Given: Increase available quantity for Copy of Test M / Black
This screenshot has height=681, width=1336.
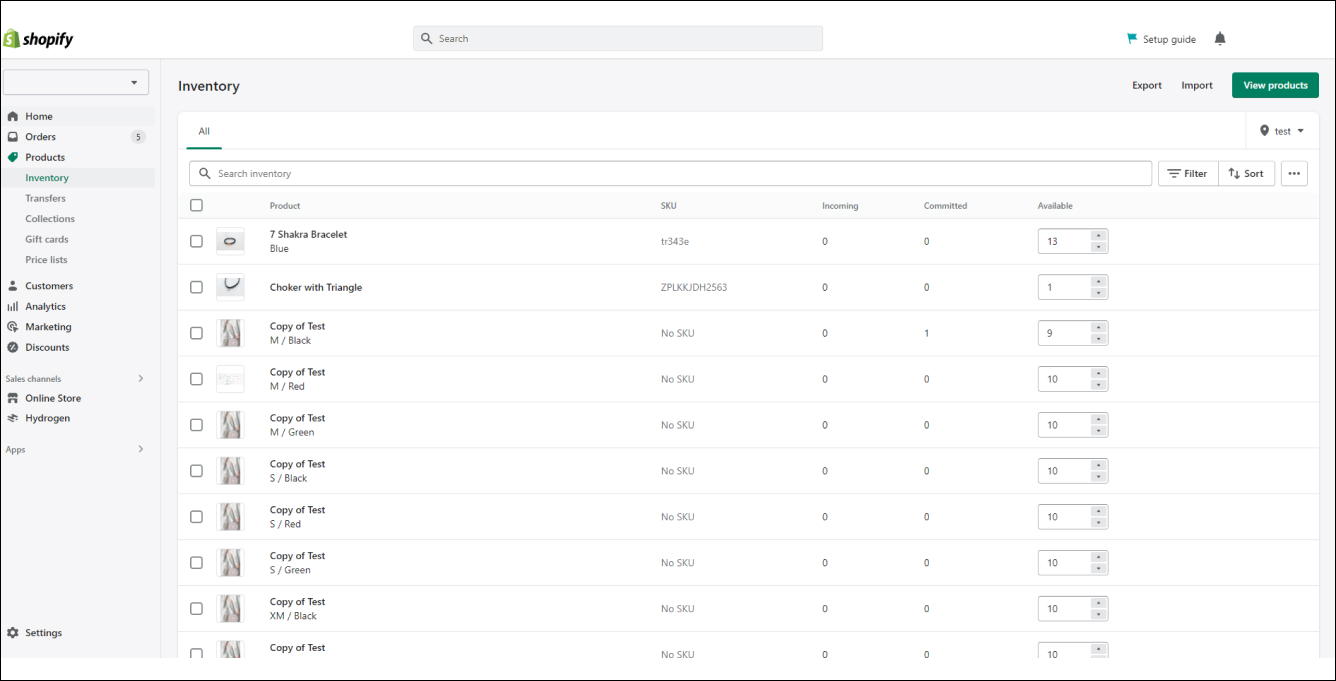Looking at the screenshot, I should pyautogui.click(x=1099, y=328).
